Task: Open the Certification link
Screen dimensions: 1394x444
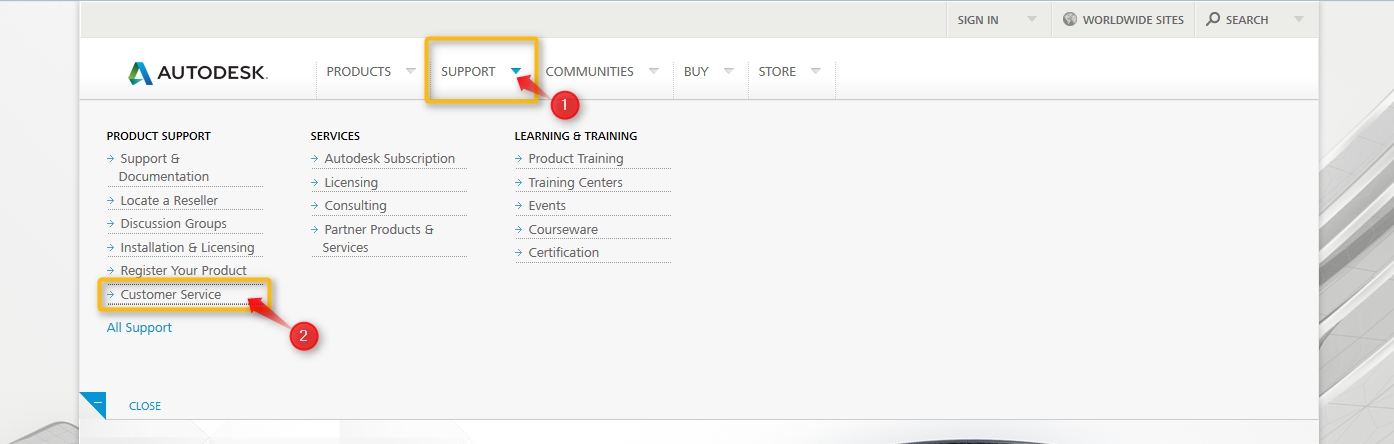Action: click(x=563, y=253)
